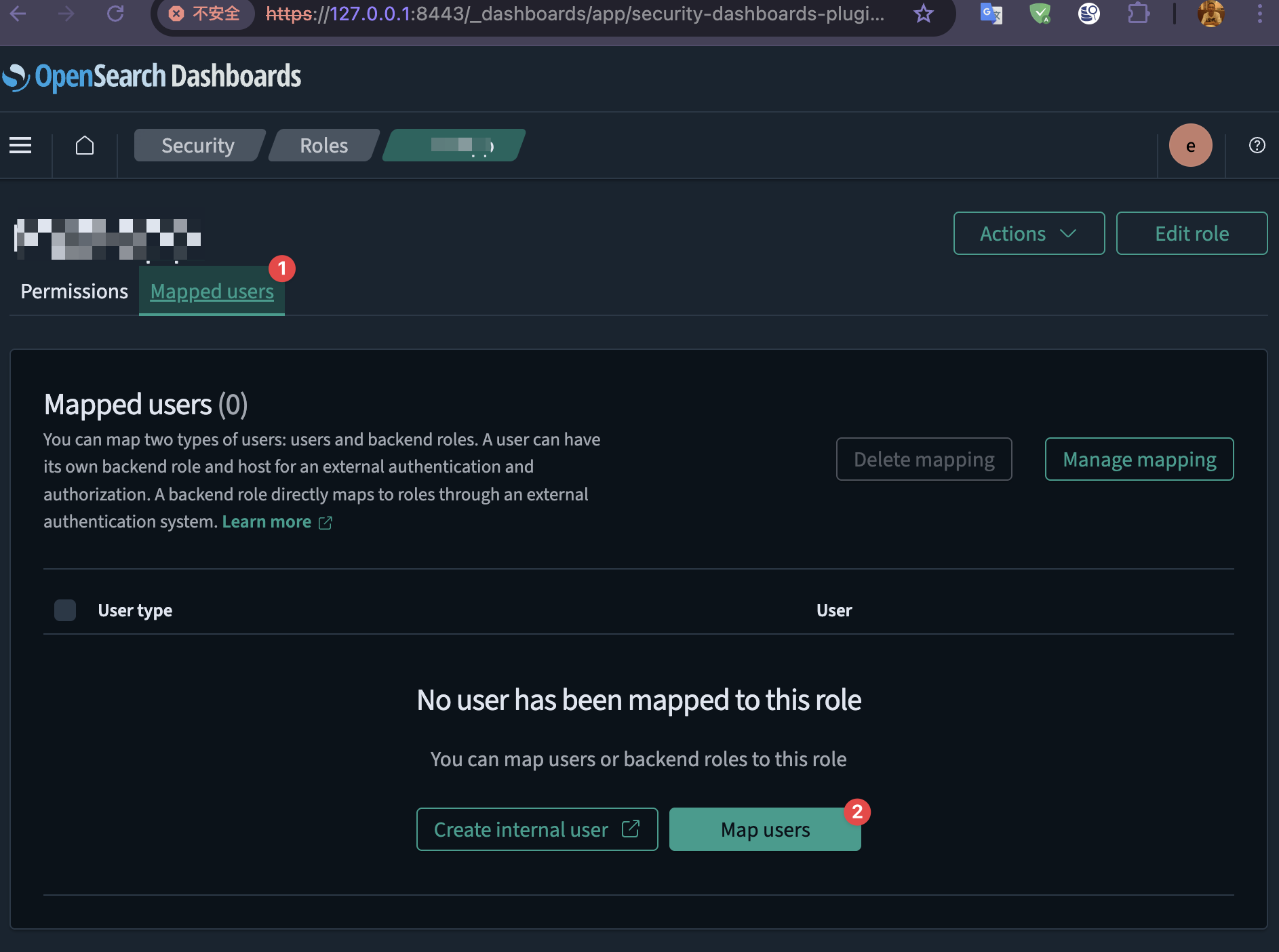Click the Roles breadcrumb
1279x952 pixels.
324,145
